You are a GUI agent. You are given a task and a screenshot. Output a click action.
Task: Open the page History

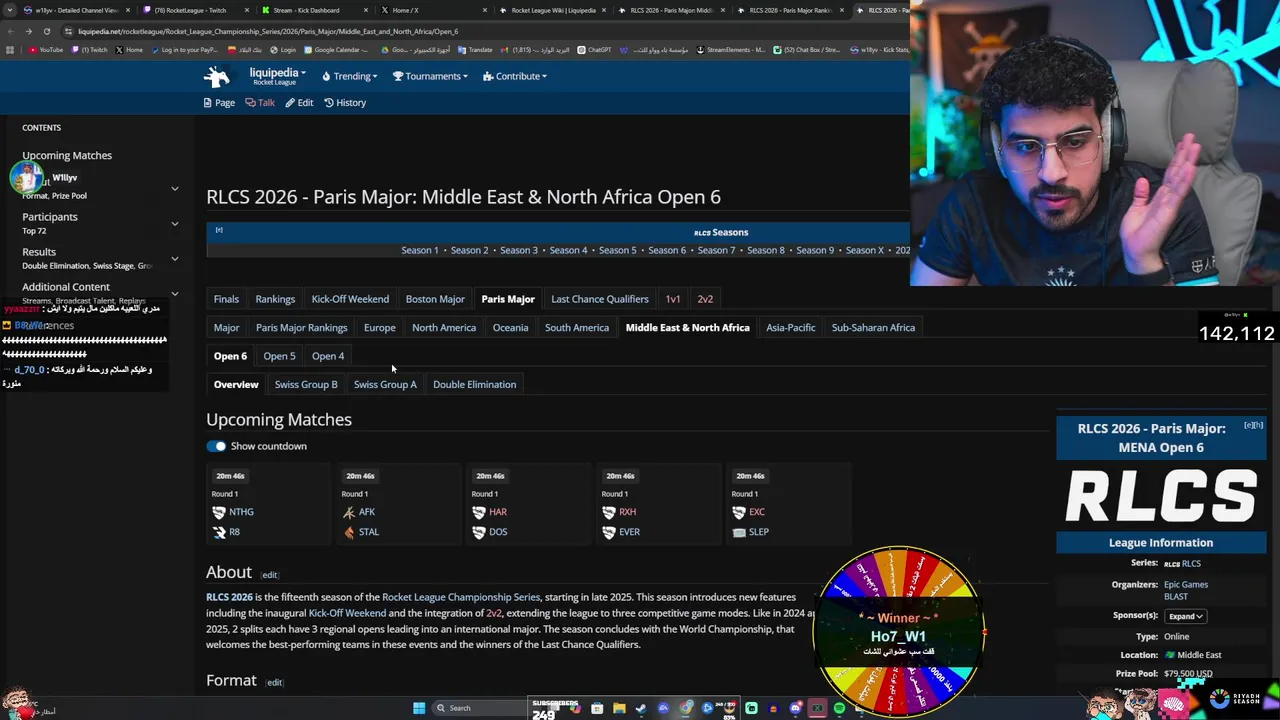[345, 103]
